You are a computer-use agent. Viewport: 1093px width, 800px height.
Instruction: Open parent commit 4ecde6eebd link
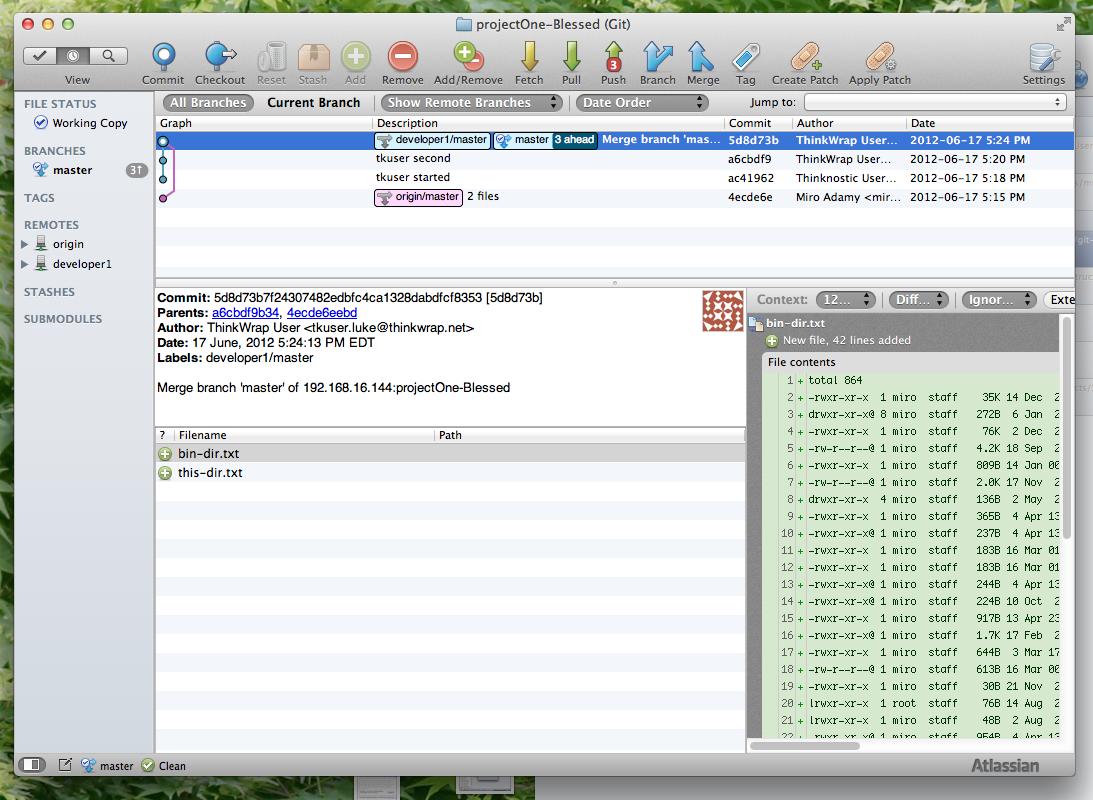point(322,313)
